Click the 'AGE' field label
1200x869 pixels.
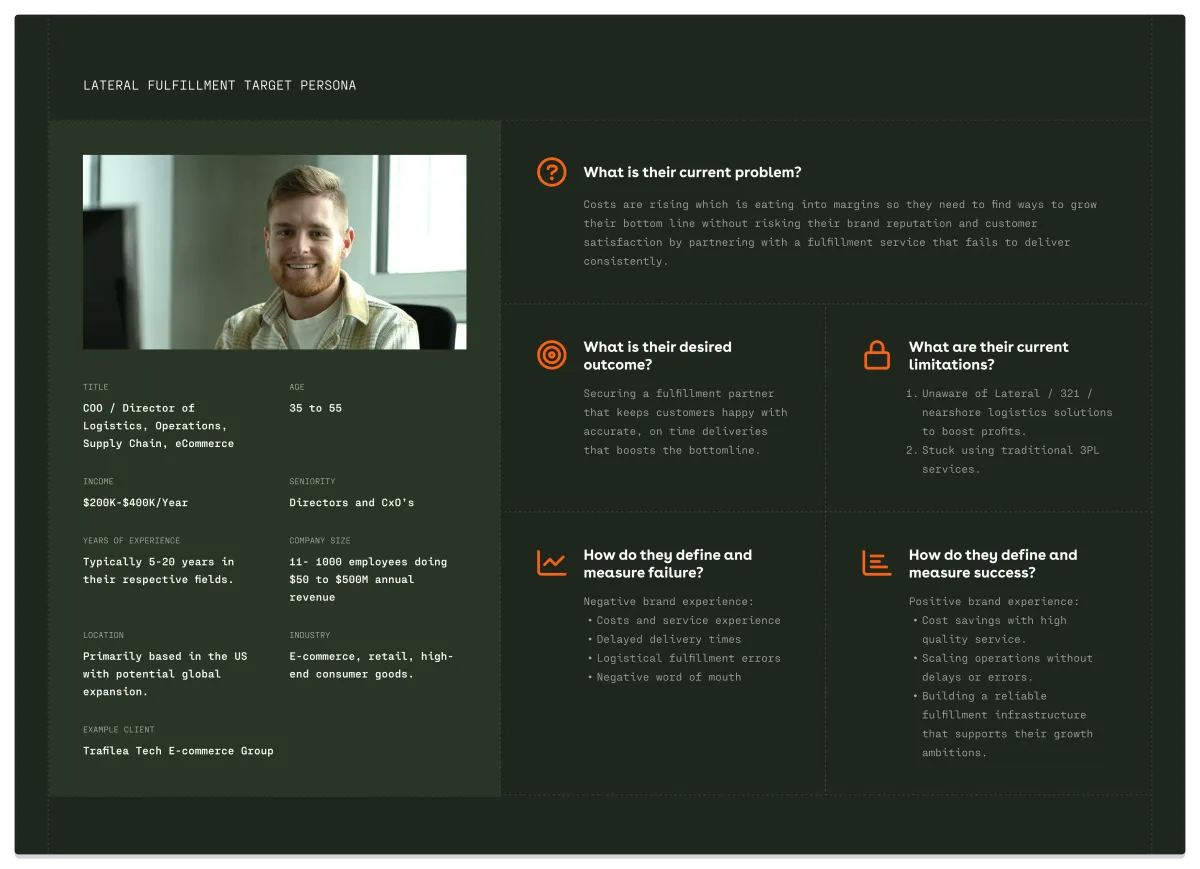[297, 387]
